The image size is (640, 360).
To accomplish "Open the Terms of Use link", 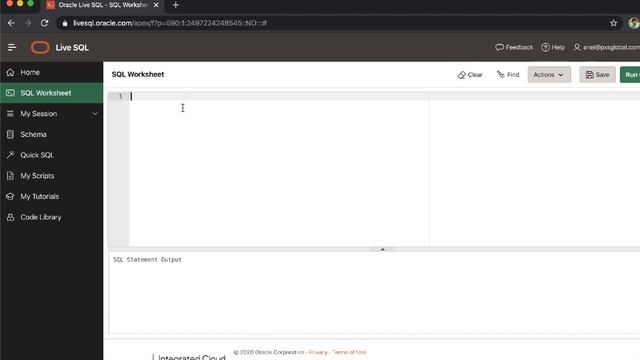I will 349,352.
